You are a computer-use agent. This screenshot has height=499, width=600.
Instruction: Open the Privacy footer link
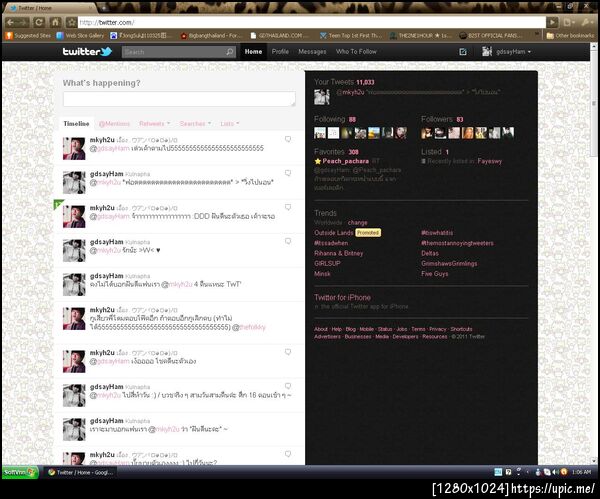(x=438, y=329)
